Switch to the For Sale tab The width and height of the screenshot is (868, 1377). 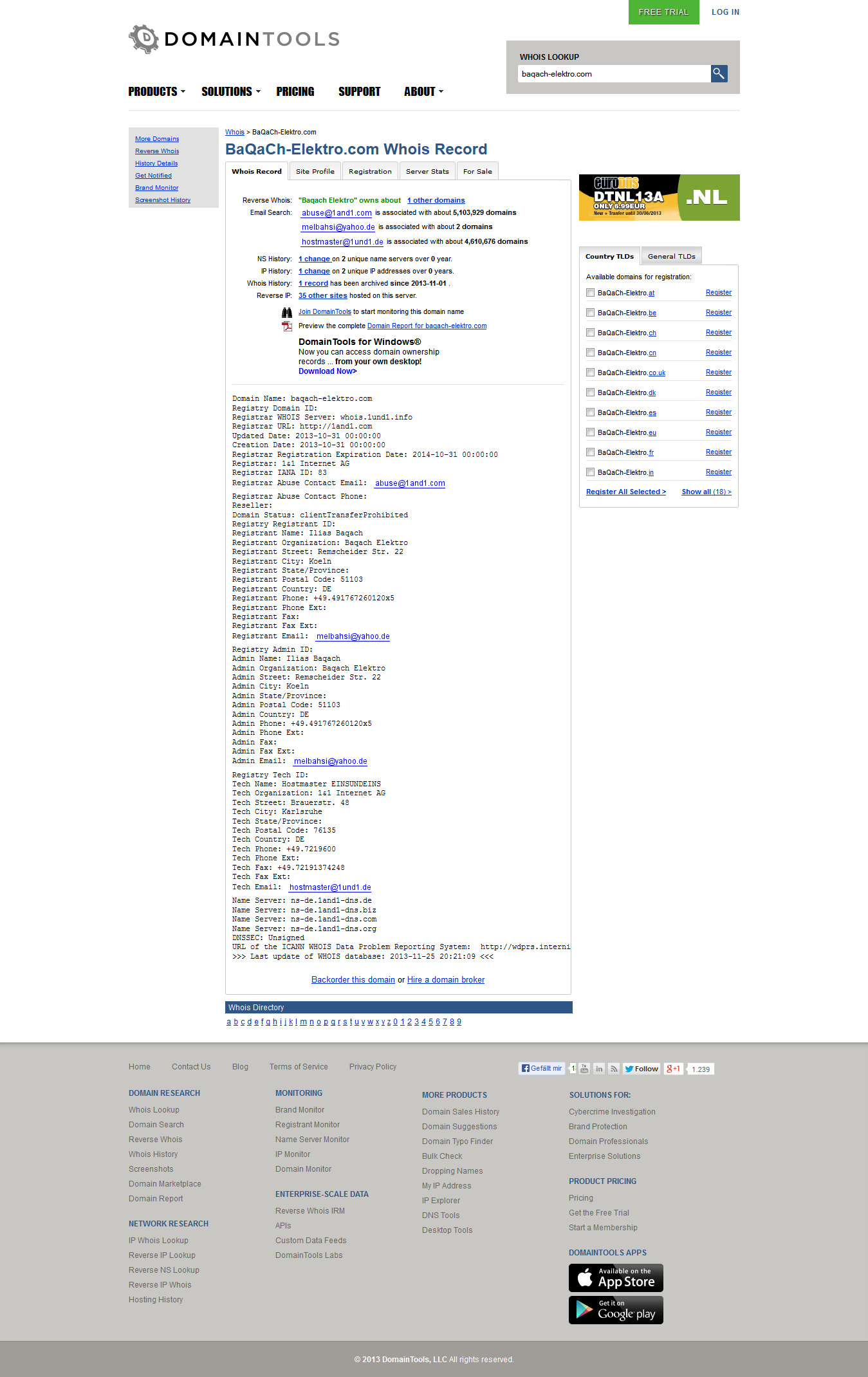coord(477,171)
